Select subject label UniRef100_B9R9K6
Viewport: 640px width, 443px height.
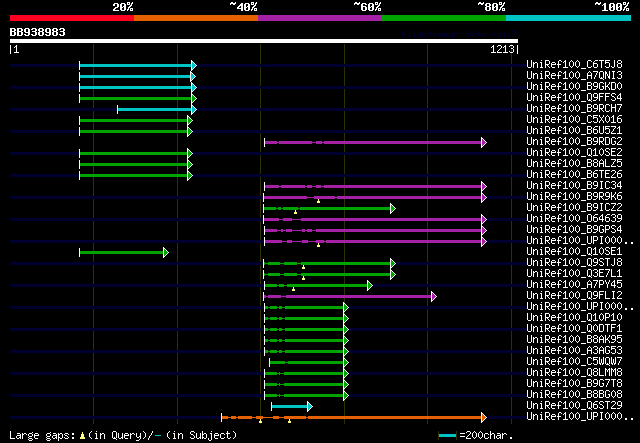pyautogui.click(x=574, y=196)
